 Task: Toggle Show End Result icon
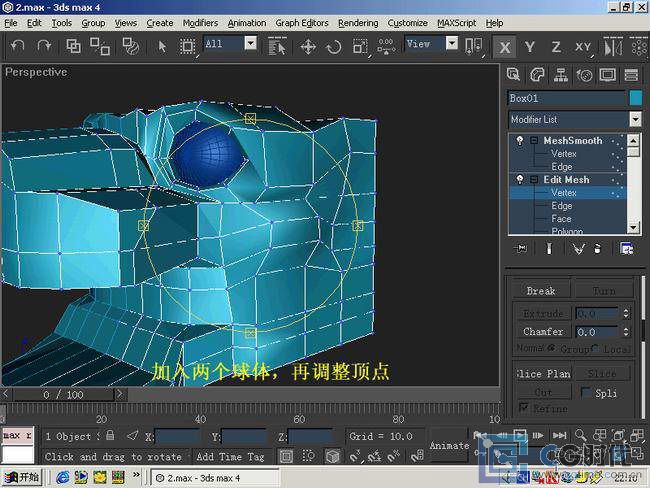click(x=549, y=248)
